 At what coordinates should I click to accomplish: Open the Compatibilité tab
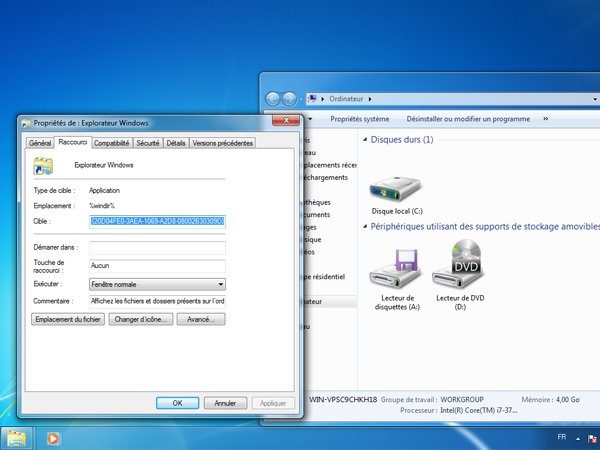(x=111, y=143)
